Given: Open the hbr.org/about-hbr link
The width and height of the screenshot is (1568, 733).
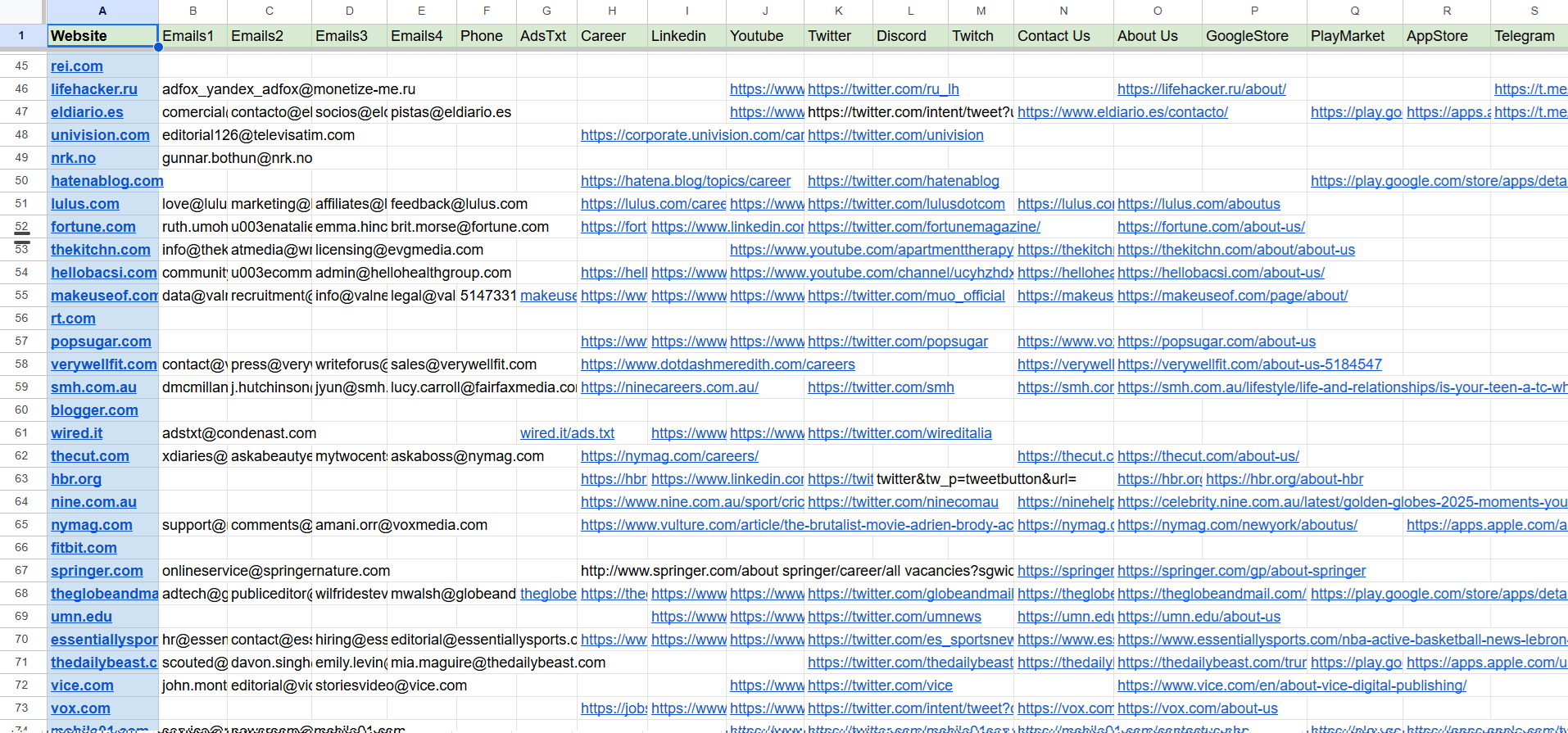Looking at the screenshot, I should (1284, 479).
